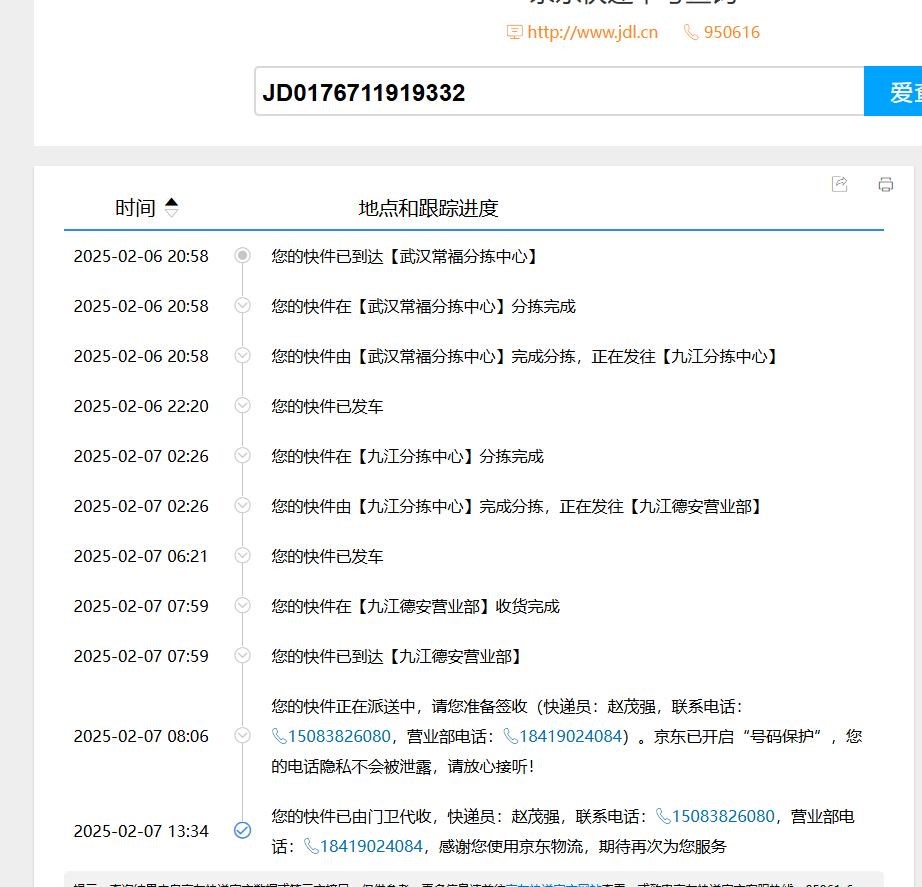Click the text 您的快件在【九江分拣中心】分拣完成

[x=407, y=456]
